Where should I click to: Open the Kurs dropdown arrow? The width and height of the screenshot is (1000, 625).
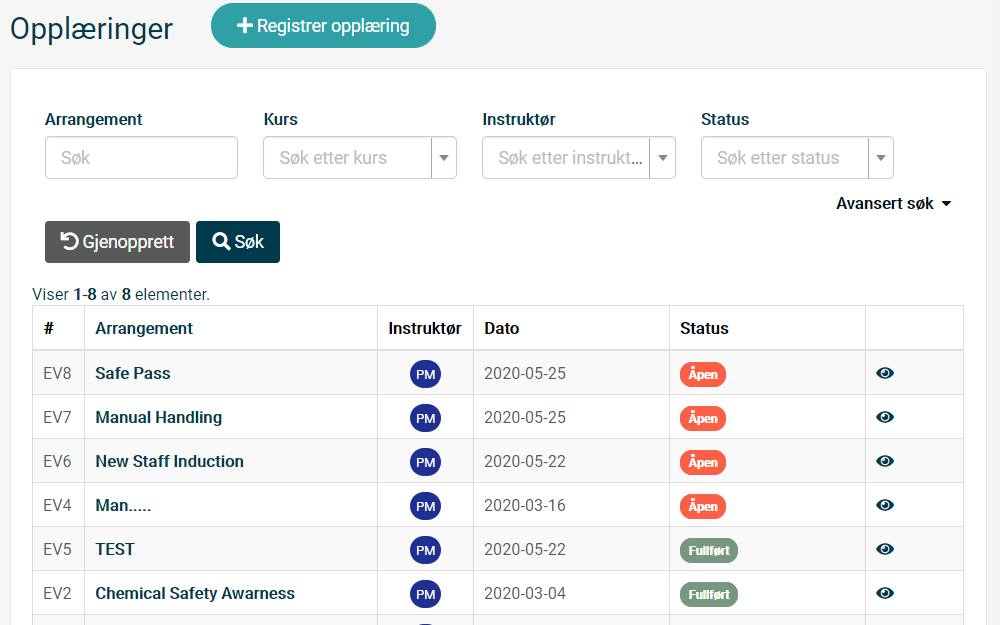click(444, 158)
